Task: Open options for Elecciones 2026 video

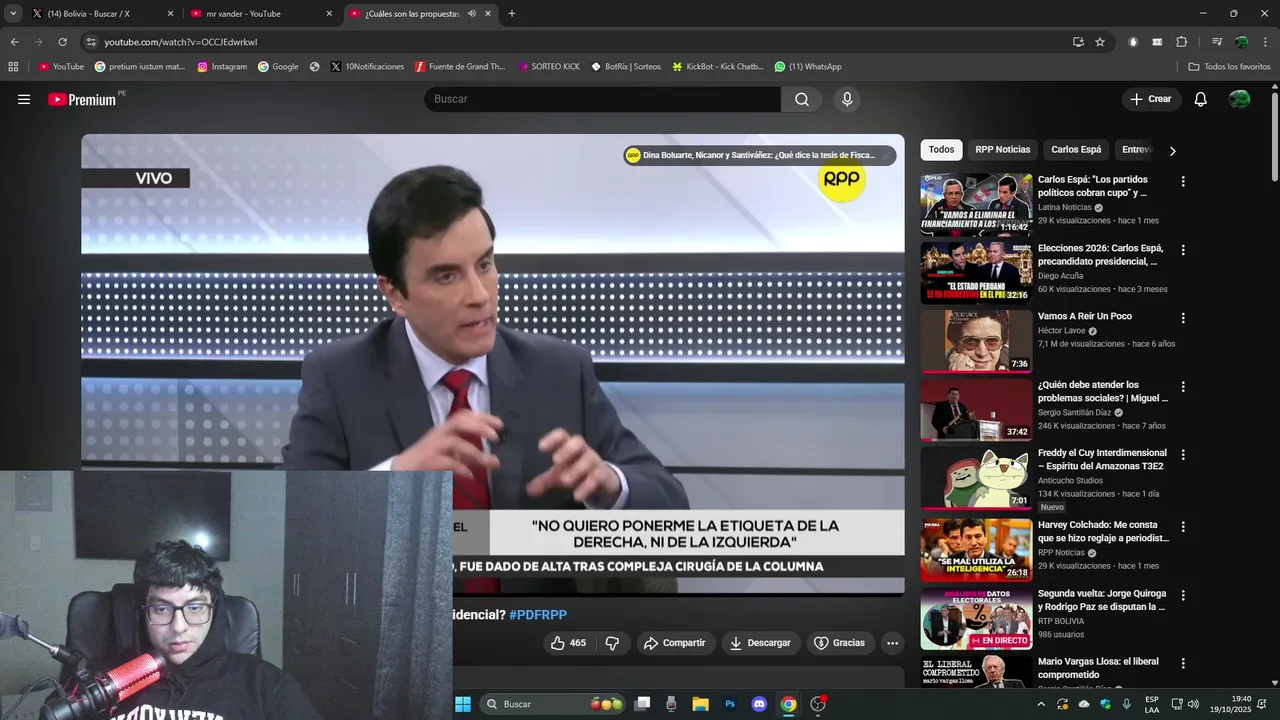Action: click(x=1183, y=250)
